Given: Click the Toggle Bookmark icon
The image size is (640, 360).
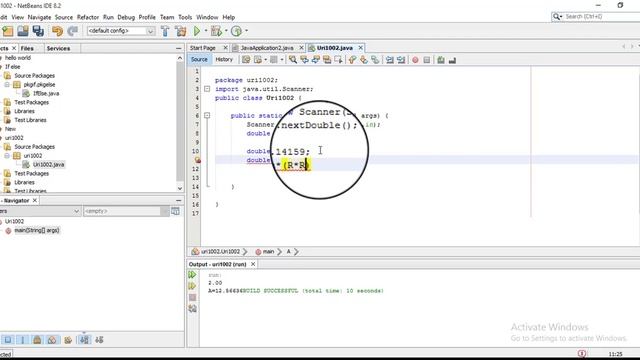Looking at the screenshot, I should coord(375,60).
